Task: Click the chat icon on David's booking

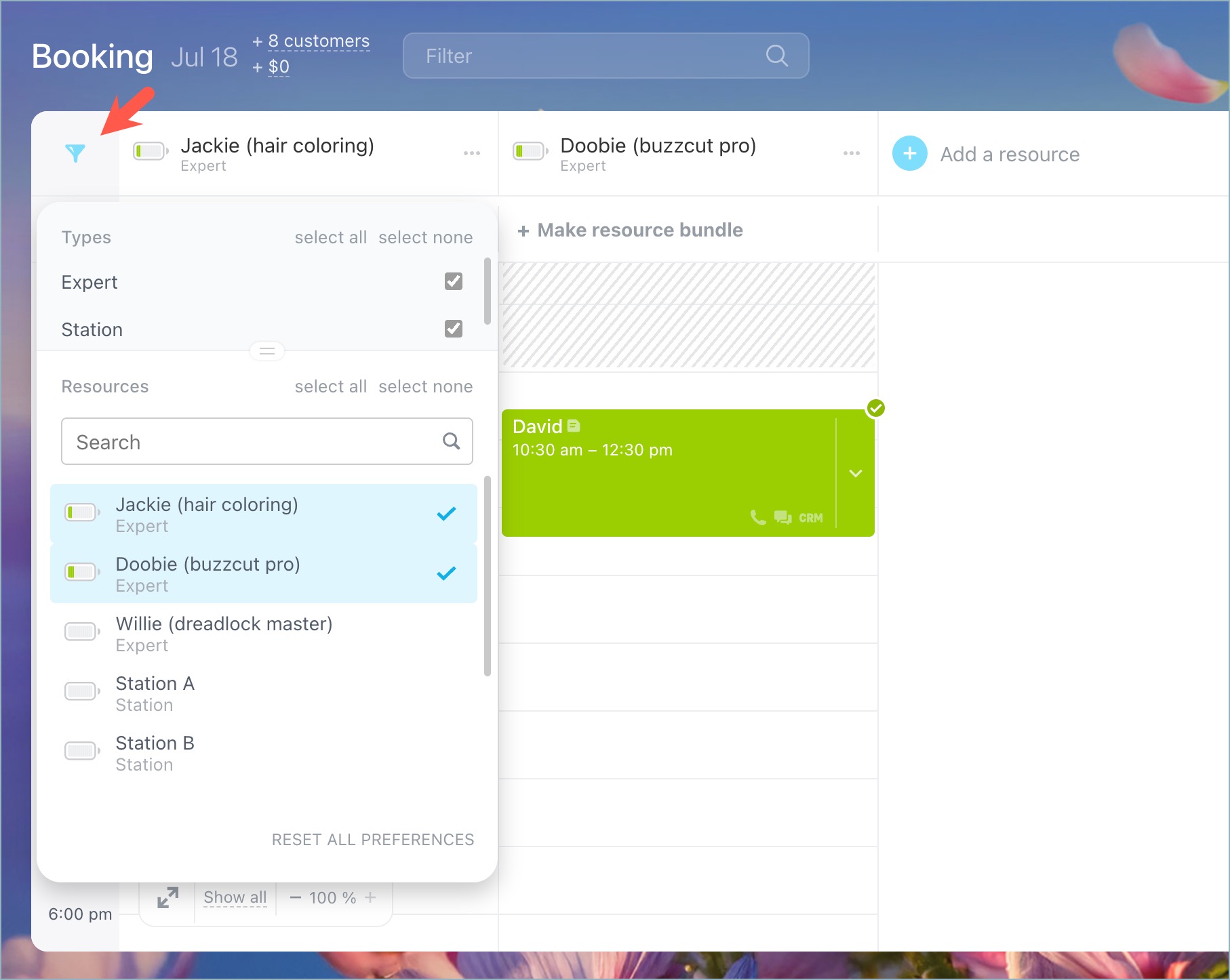Action: [x=782, y=518]
